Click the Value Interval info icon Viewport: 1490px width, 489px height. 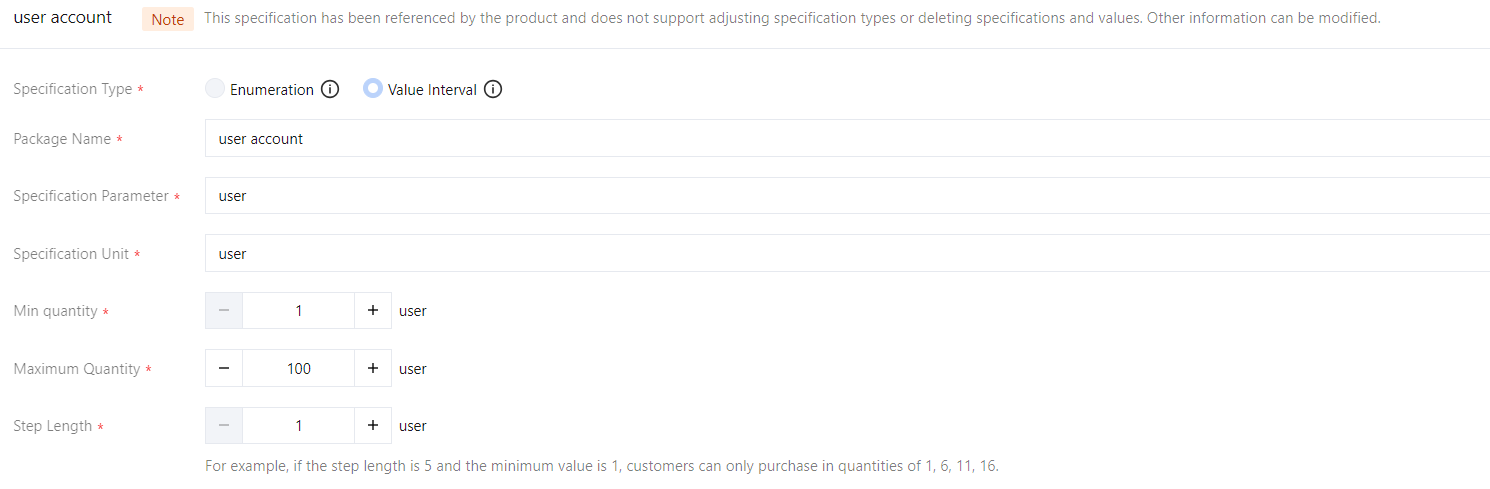493,89
